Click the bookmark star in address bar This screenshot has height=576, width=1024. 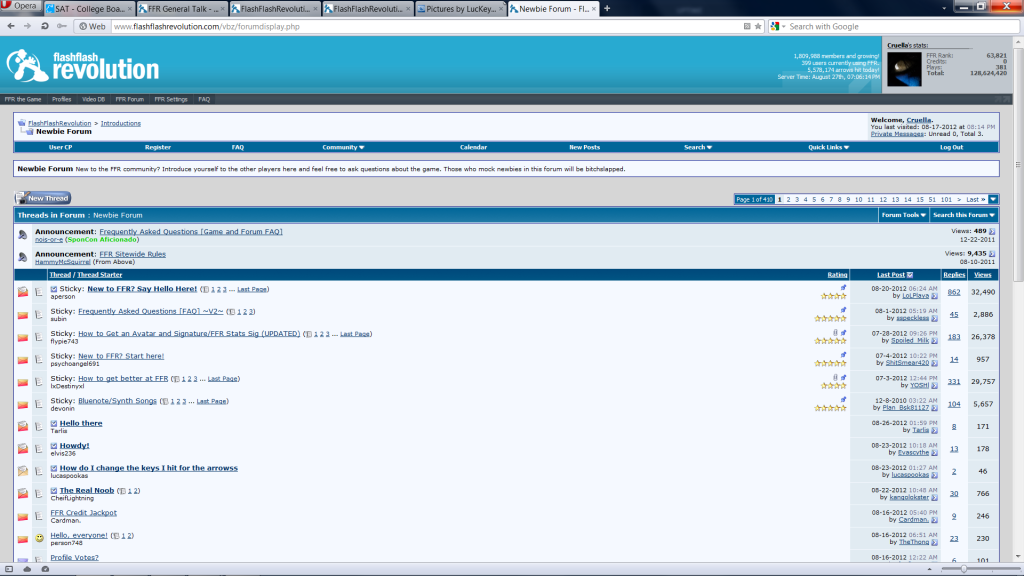pyautogui.click(x=758, y=27)
